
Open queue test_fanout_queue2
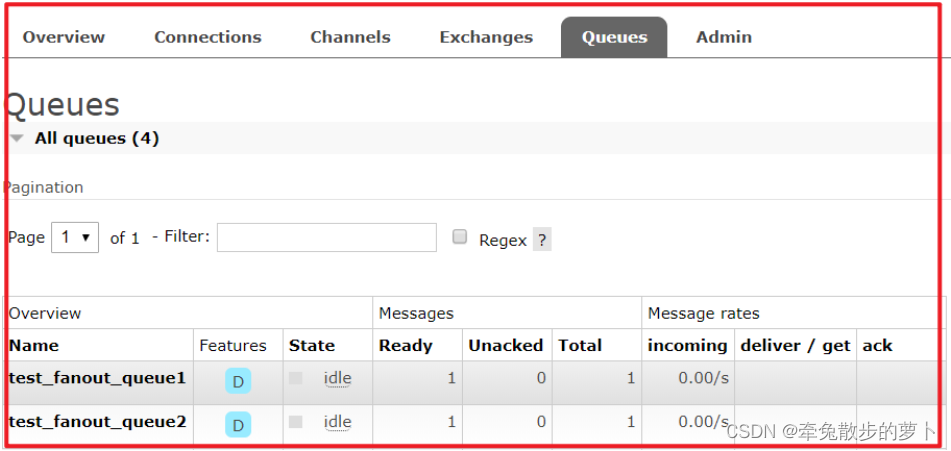[x=97, y=421]
